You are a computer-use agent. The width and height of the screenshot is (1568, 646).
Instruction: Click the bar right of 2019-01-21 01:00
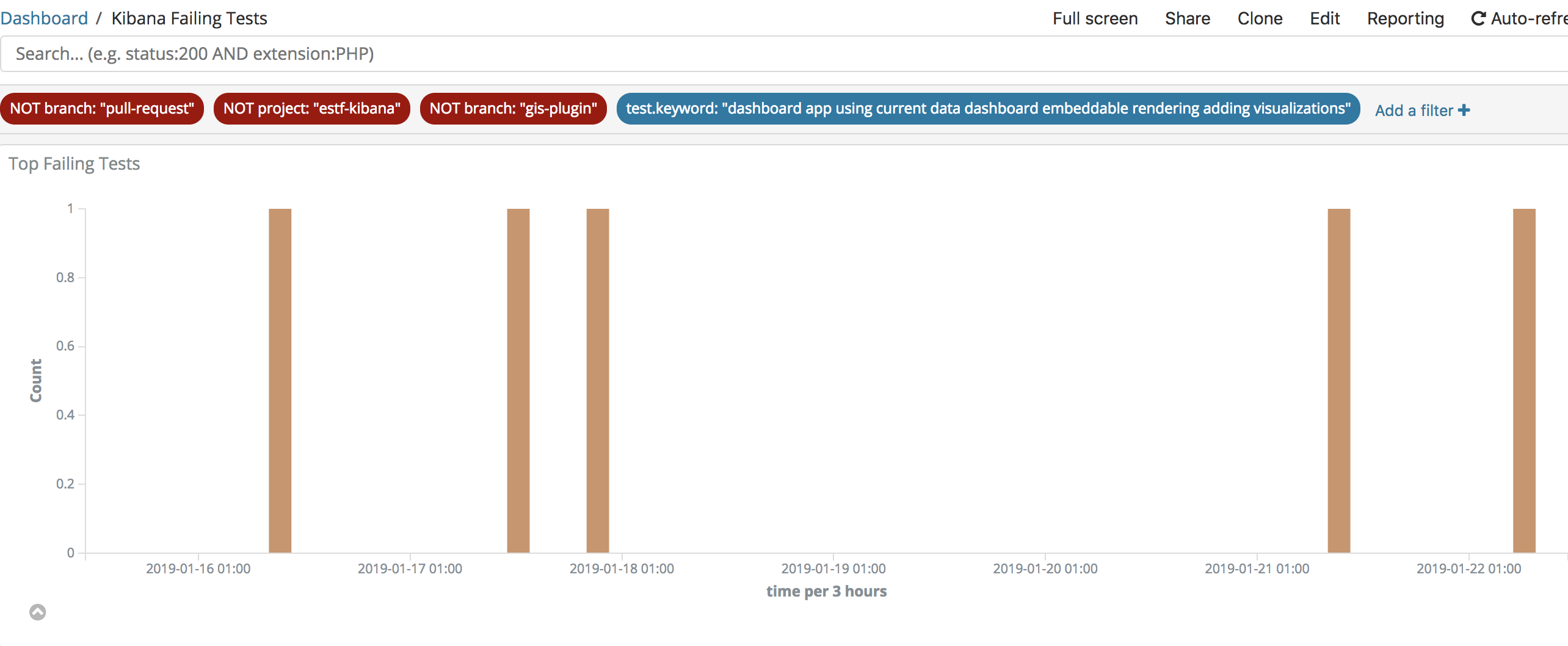click(x=1339, y=380)
